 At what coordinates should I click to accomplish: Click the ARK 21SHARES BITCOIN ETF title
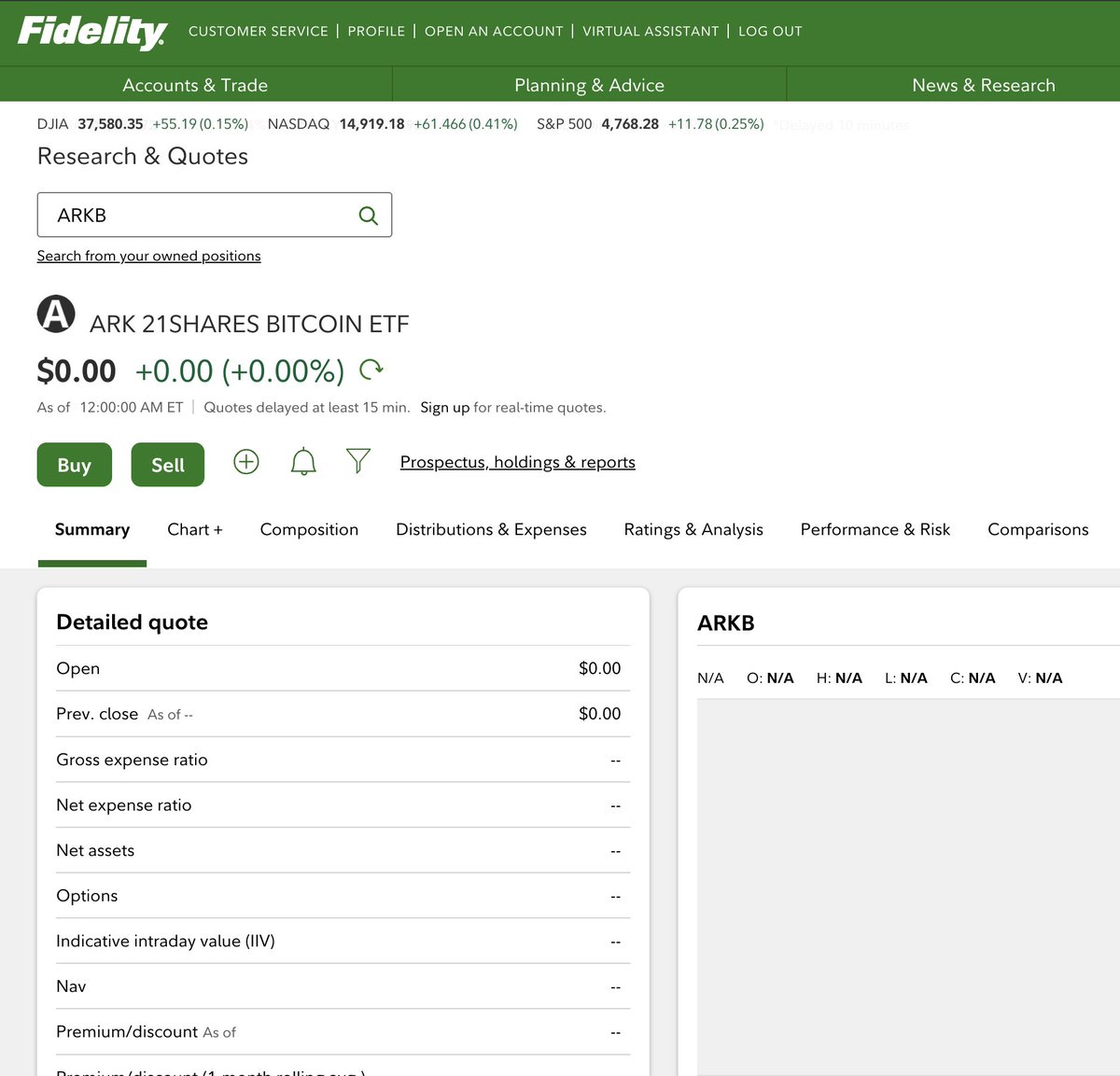click(249, 324)
